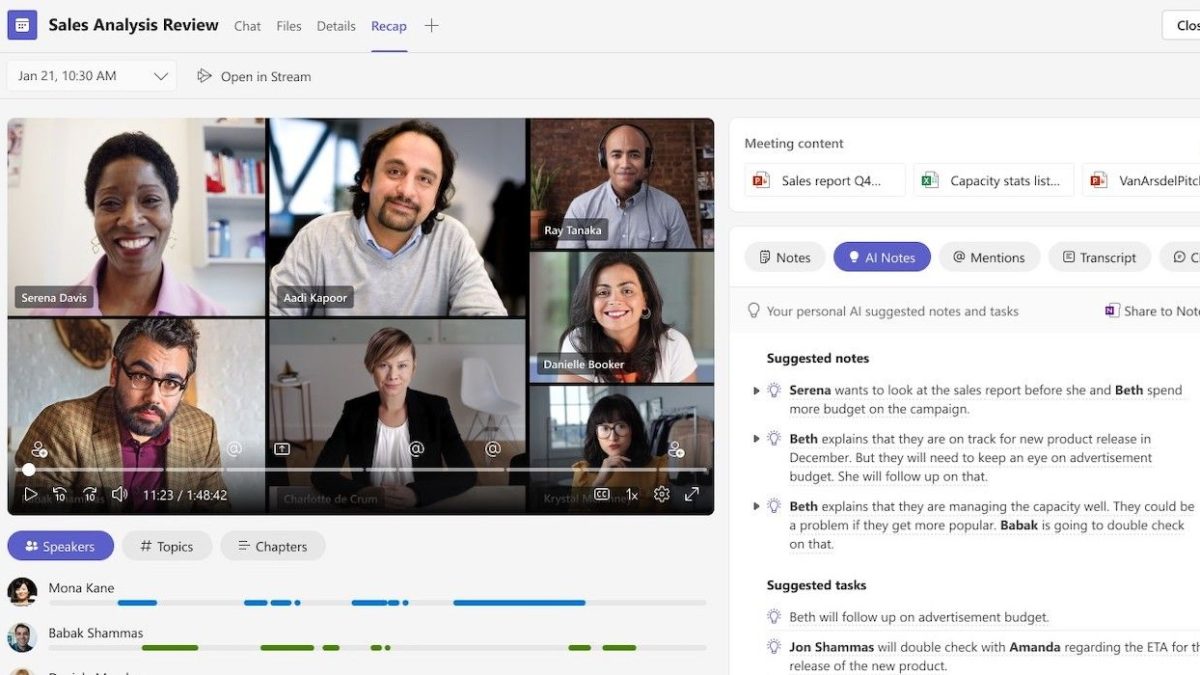Image resolution: width=1200 pixels, height=675 pixels.
Task: Open the Jan 21, 10:30 AM date dropdown
Action: pyautogui.click(x=92, y=76)
